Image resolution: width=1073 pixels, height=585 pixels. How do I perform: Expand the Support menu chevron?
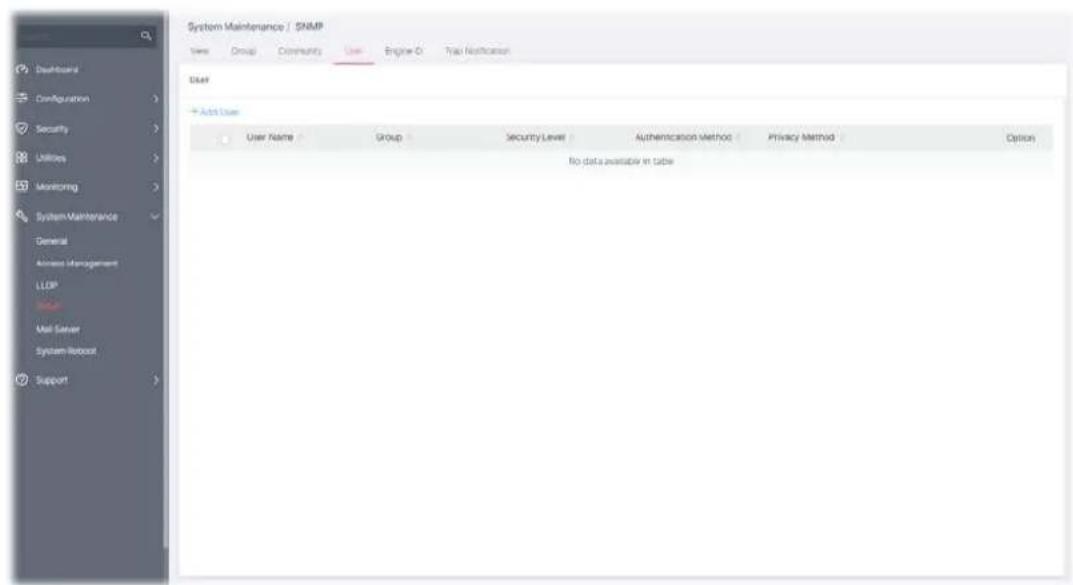[x=155, y=380]
